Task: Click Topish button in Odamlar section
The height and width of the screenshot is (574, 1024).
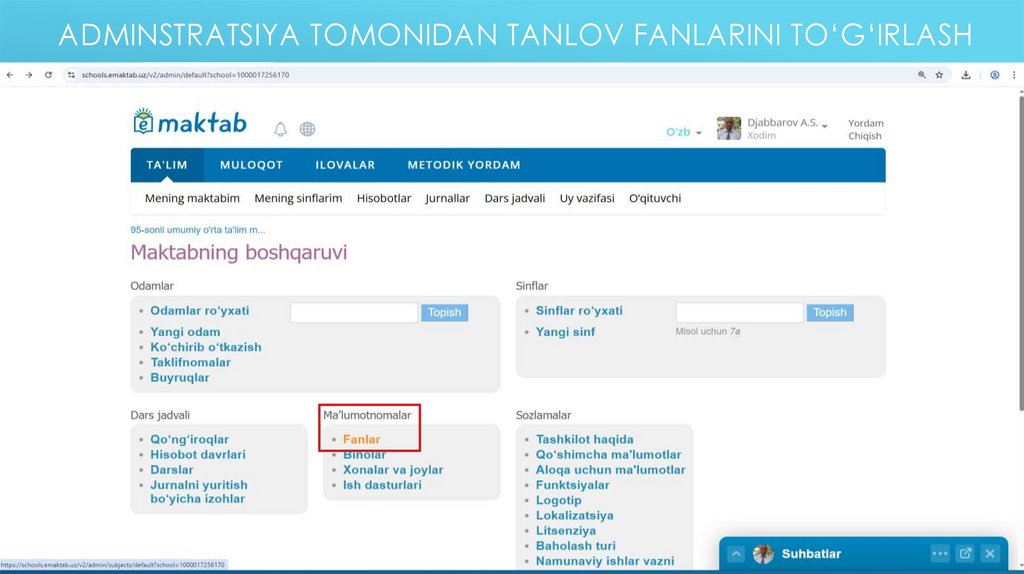Action: tap(444, 312)
